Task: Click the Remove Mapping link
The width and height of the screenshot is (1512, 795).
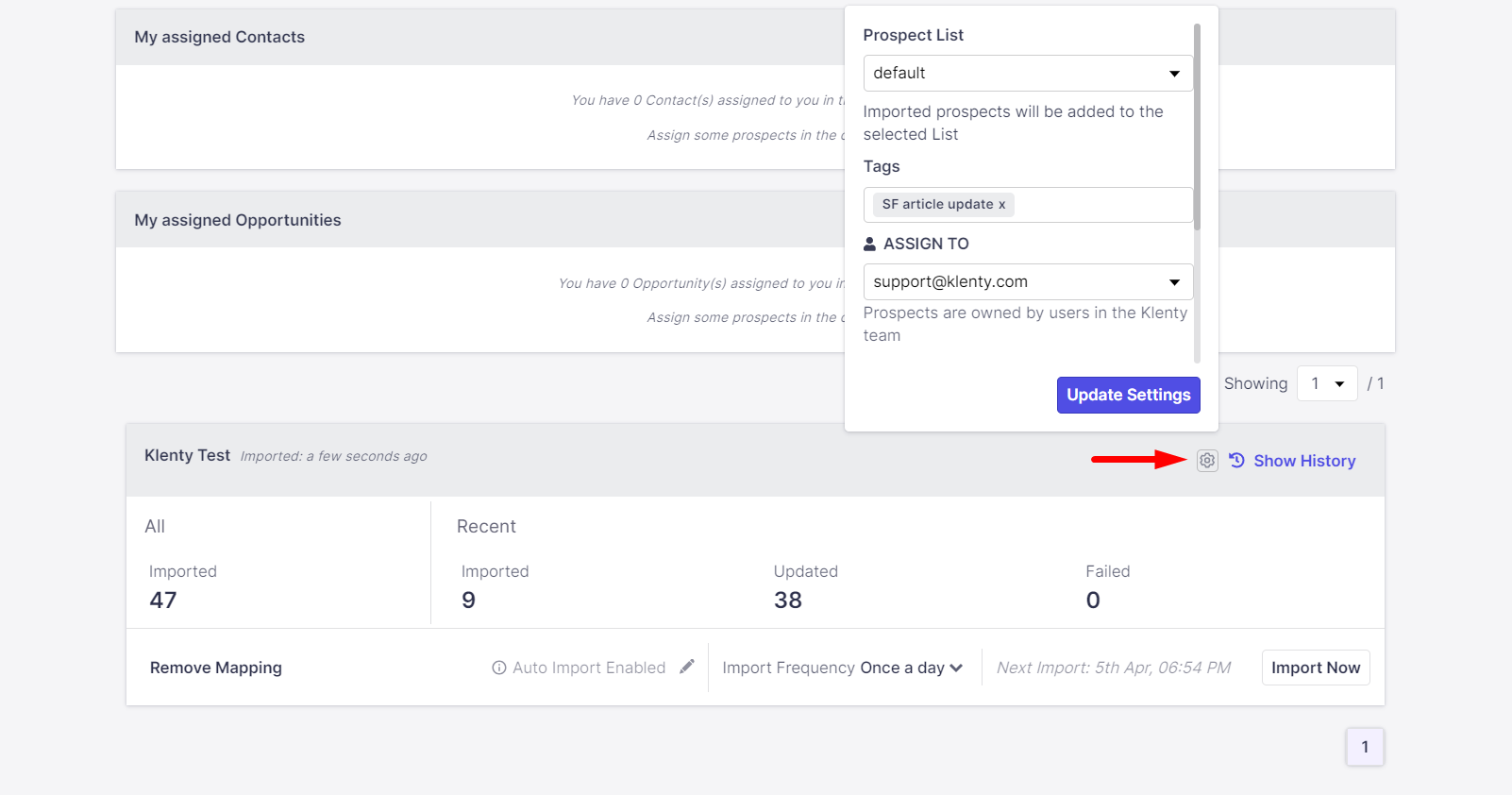Action: pos(216,668)
